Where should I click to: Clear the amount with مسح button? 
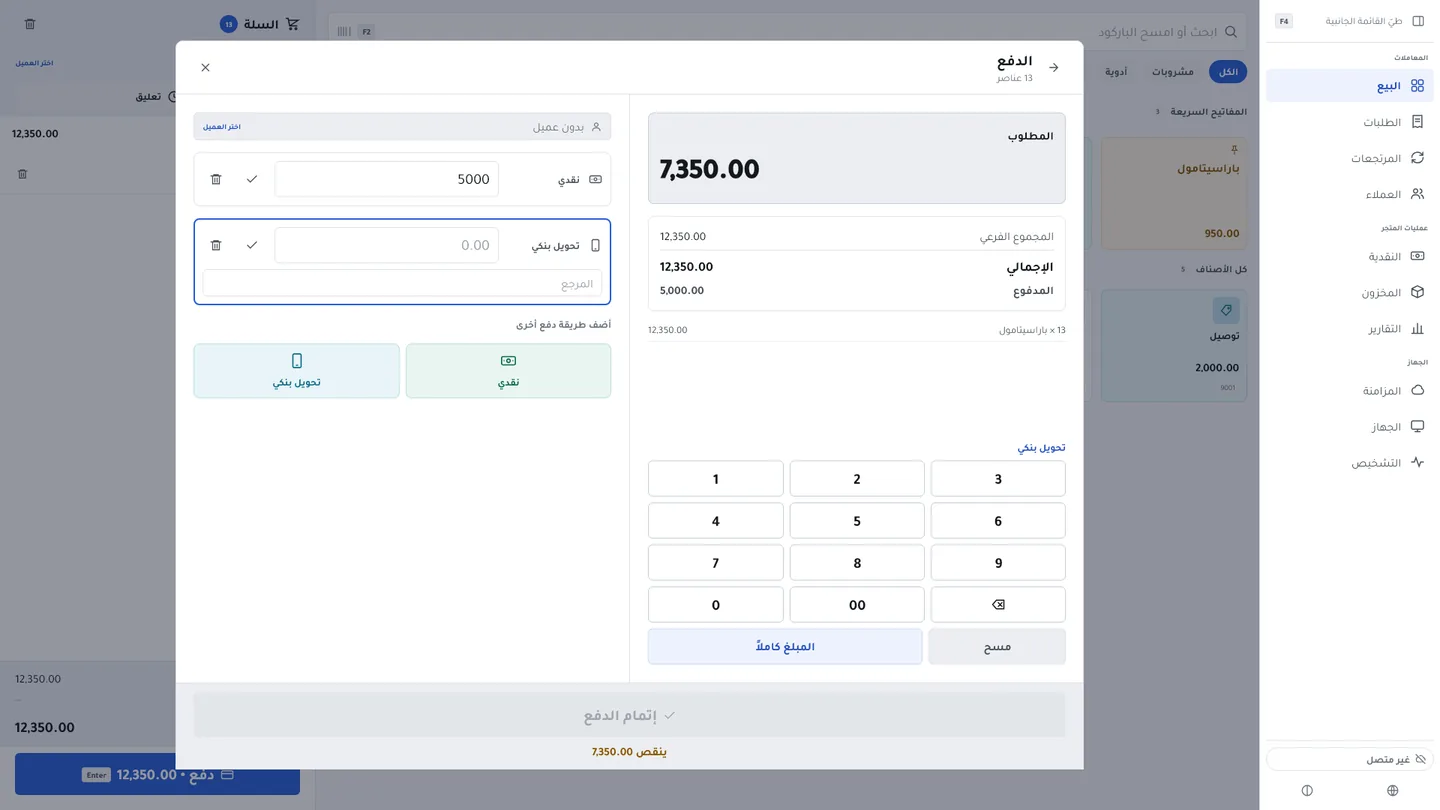pos(997,647)
